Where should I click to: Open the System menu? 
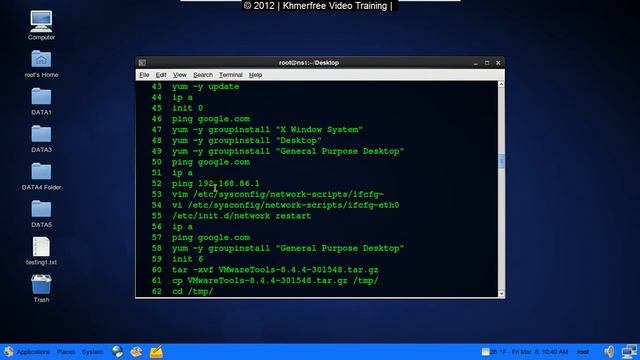[92, 351]
